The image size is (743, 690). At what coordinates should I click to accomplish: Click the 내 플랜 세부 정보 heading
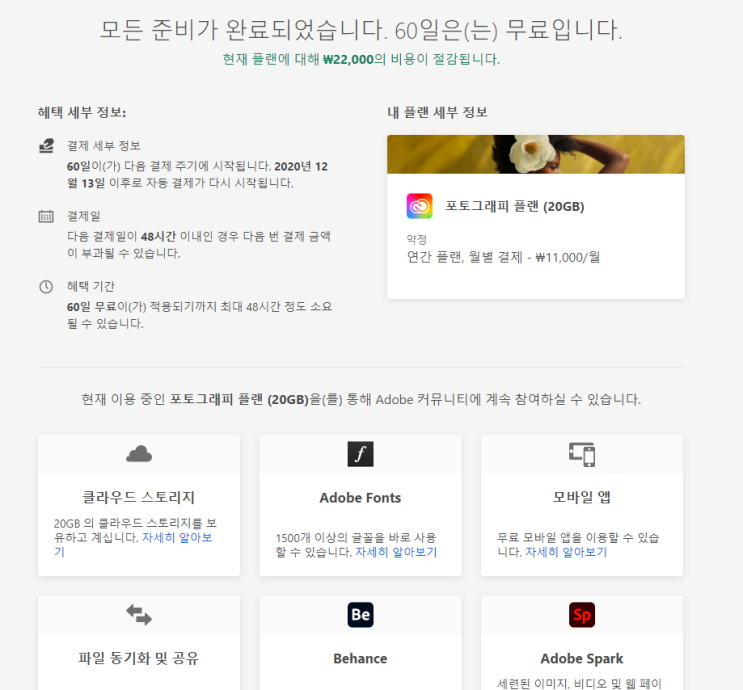(437, 112)
